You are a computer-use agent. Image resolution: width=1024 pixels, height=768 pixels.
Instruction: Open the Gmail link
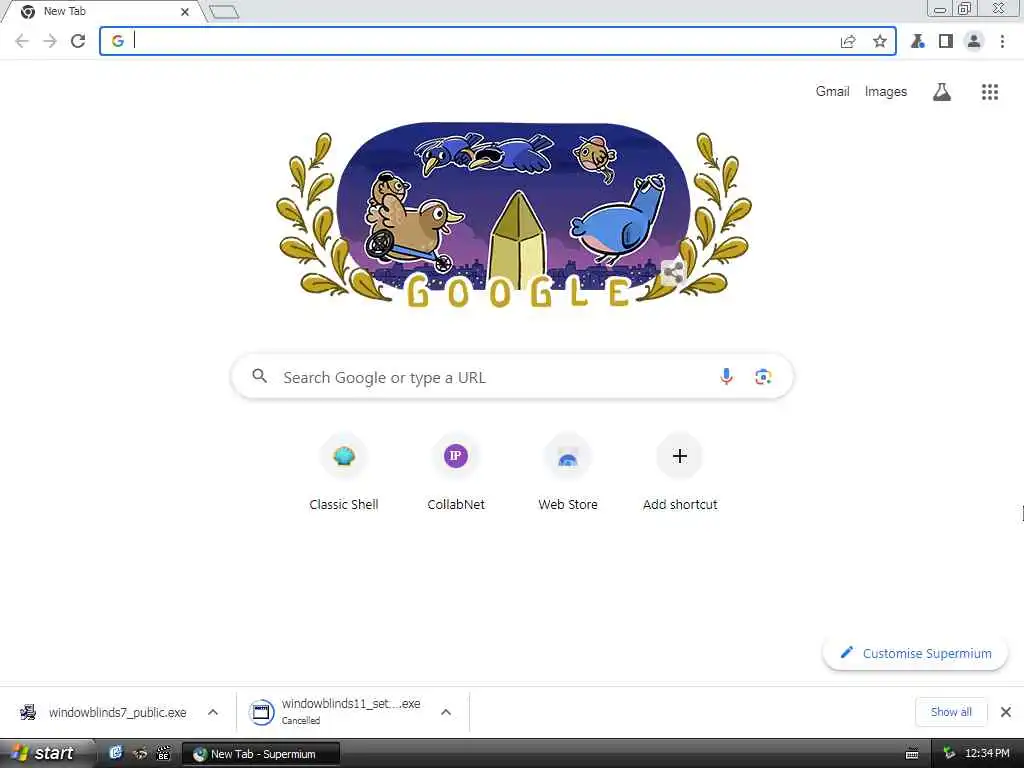point(832,91)
